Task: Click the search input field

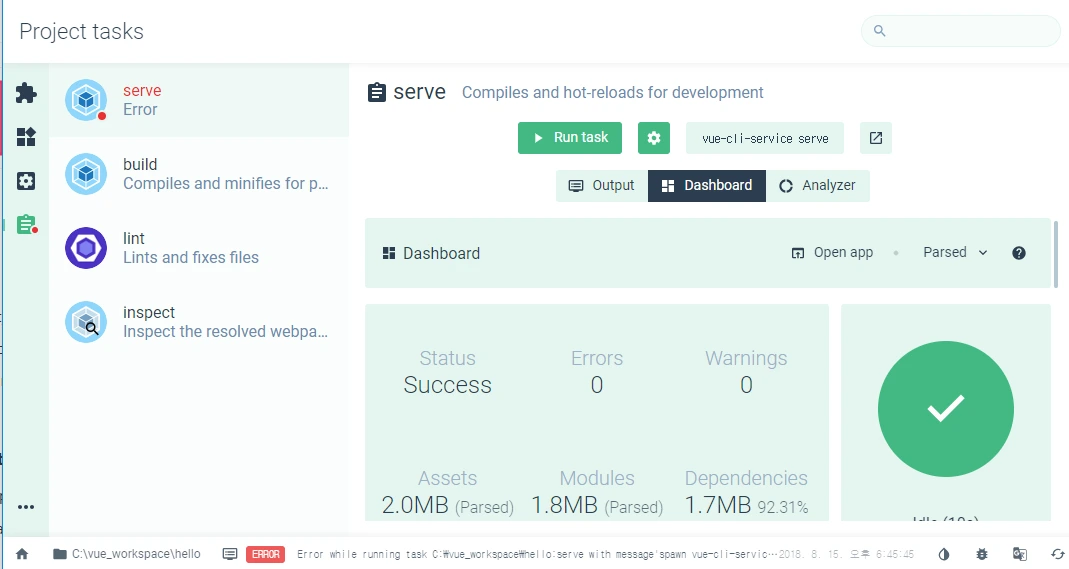Action: pos(961,31)
